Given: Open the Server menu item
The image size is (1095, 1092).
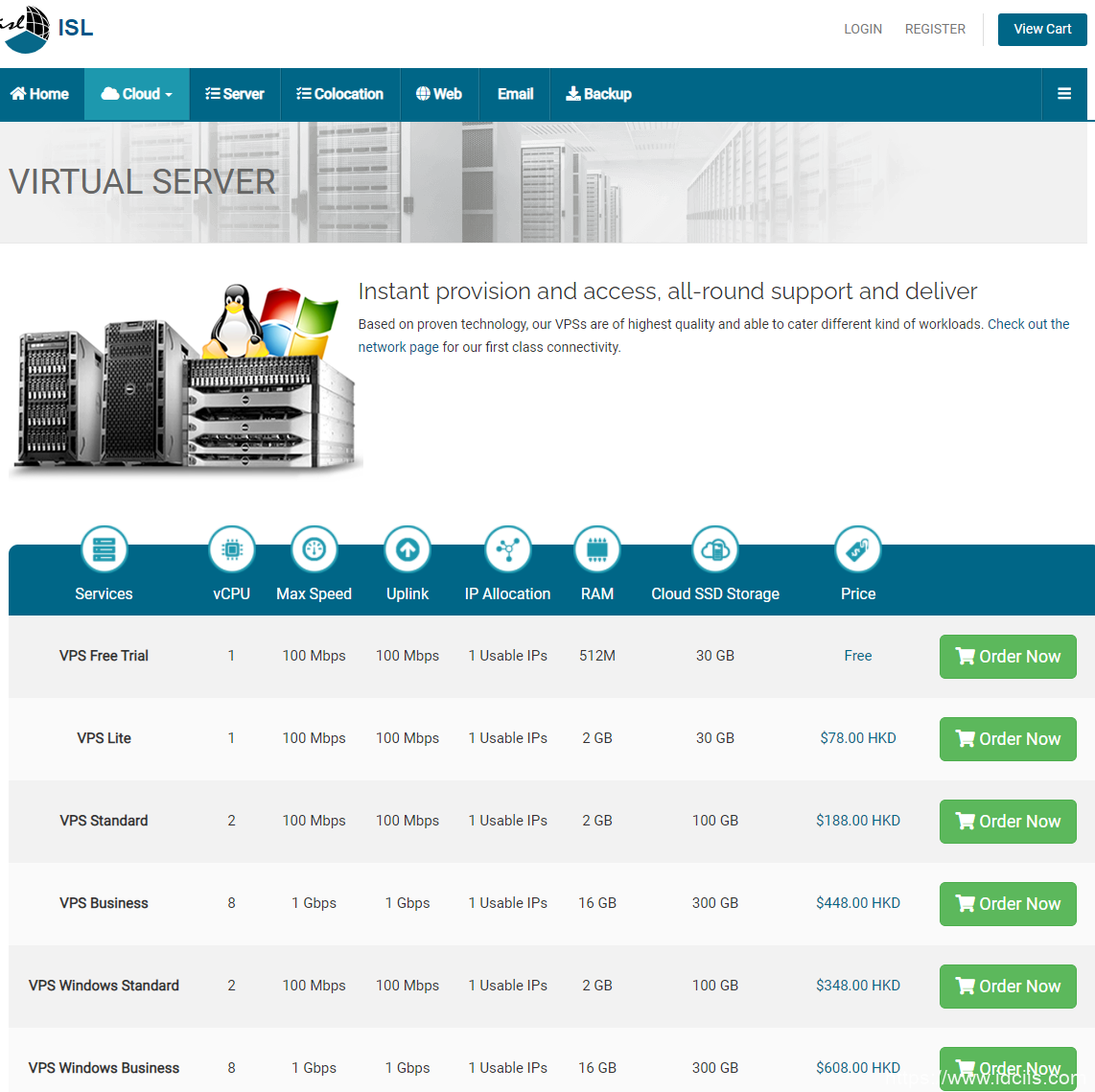Looking at the screenshot, I should coord(235,94).
